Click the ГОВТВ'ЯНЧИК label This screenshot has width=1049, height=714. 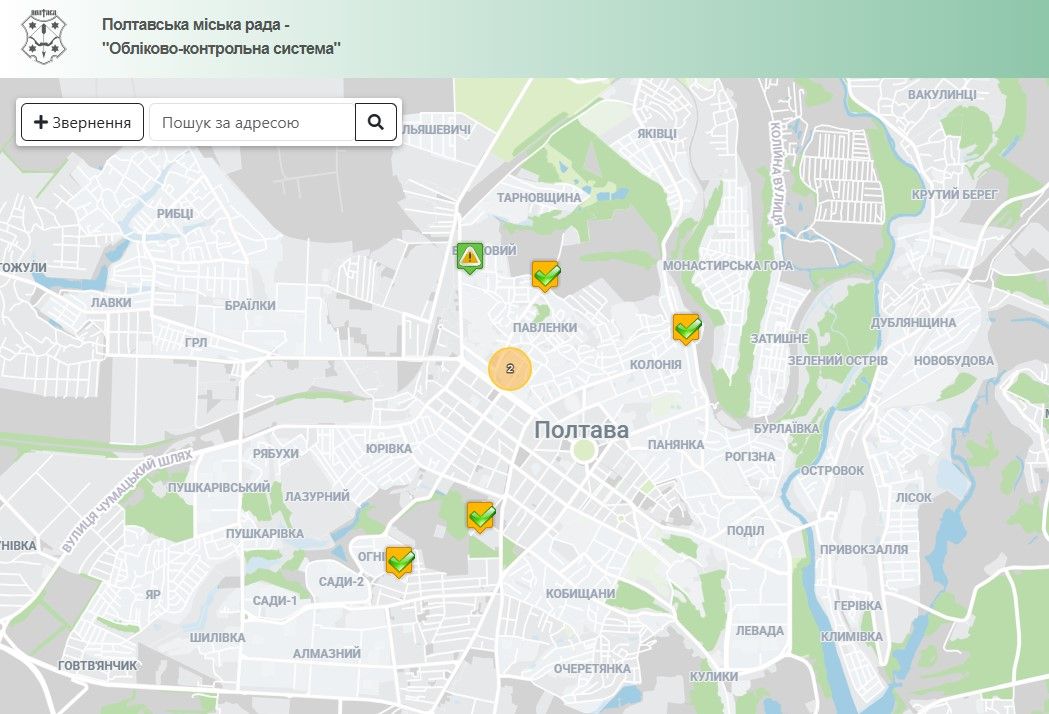point(98,665)
